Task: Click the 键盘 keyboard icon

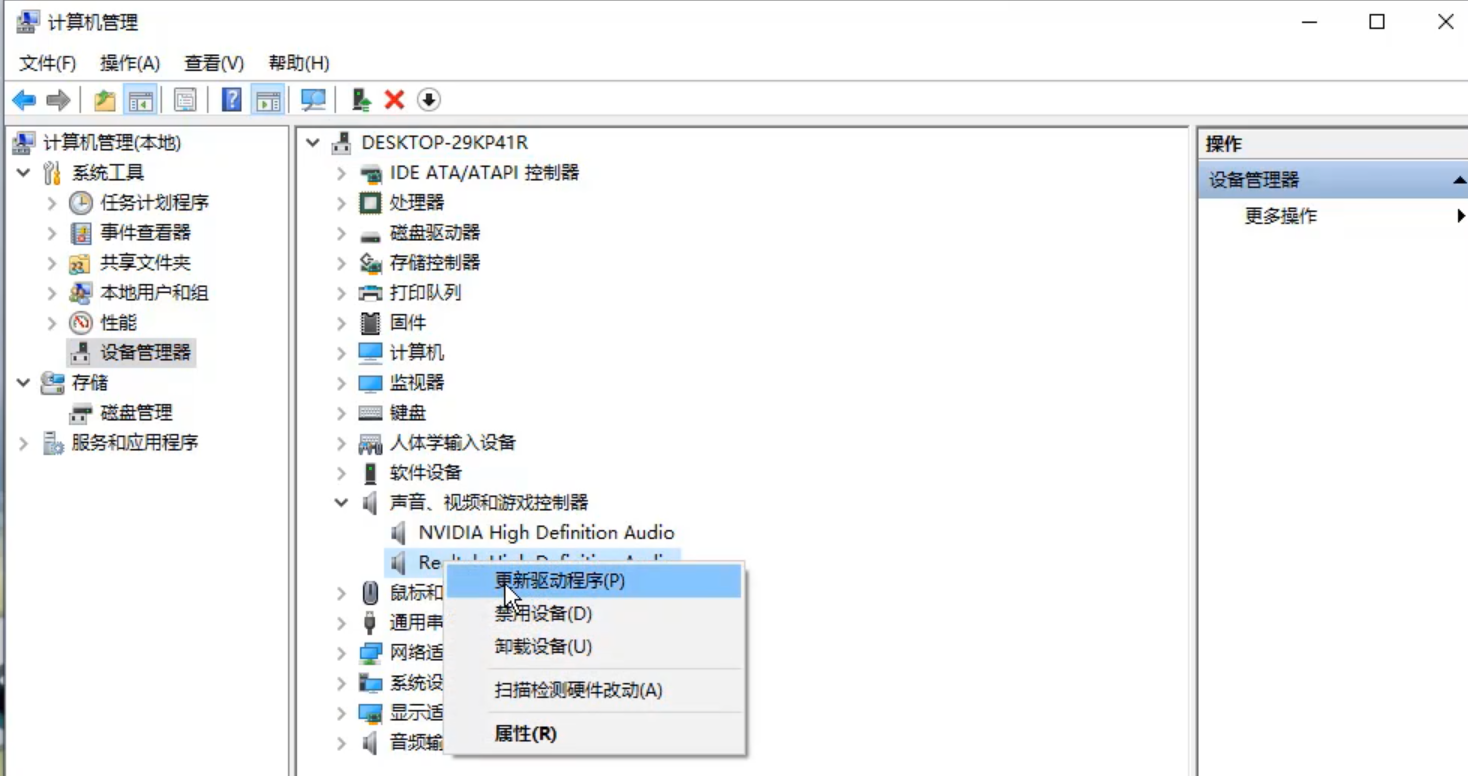Action: click(x=371, y=413)
